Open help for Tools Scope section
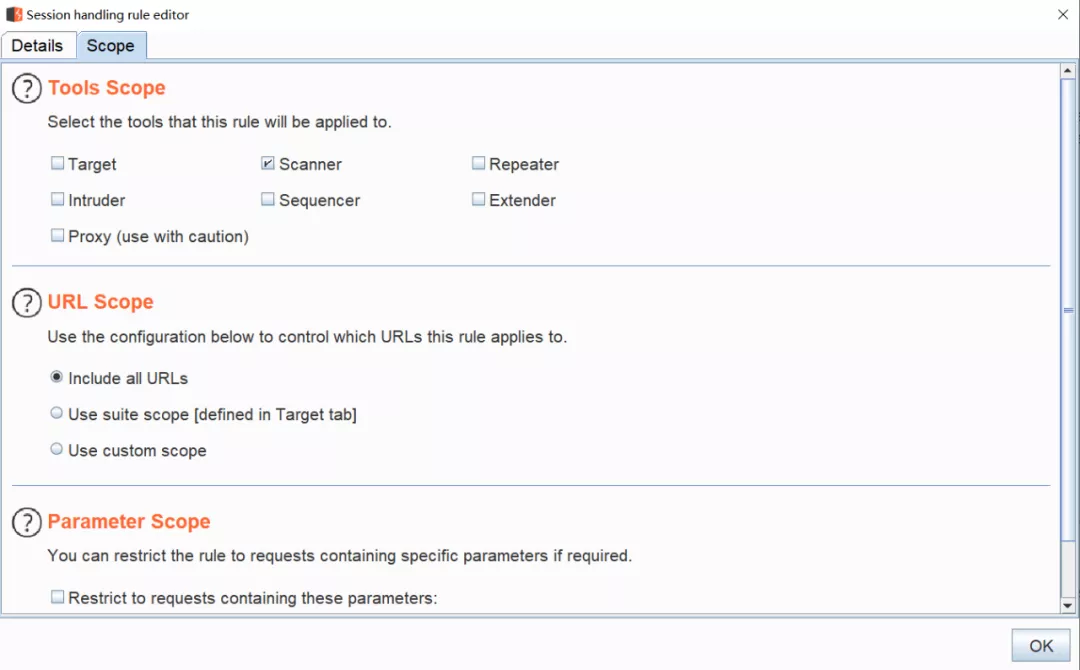 (27, 89)
